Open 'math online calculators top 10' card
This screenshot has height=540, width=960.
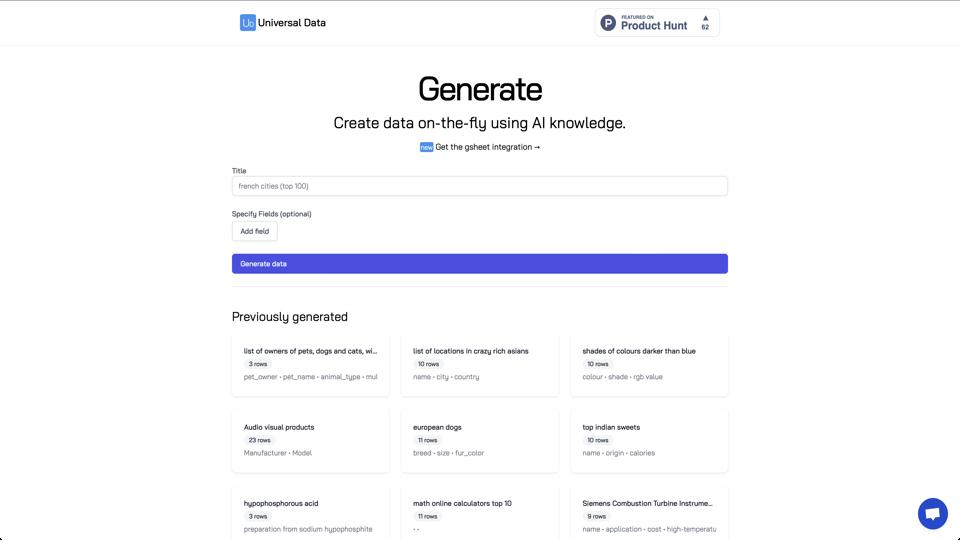[x=479, y=514]
